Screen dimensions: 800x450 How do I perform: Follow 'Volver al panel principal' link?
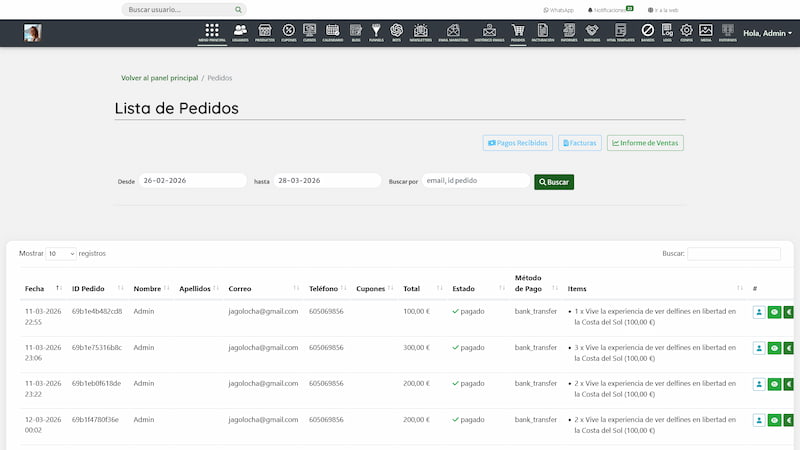[x=158, y=77]
